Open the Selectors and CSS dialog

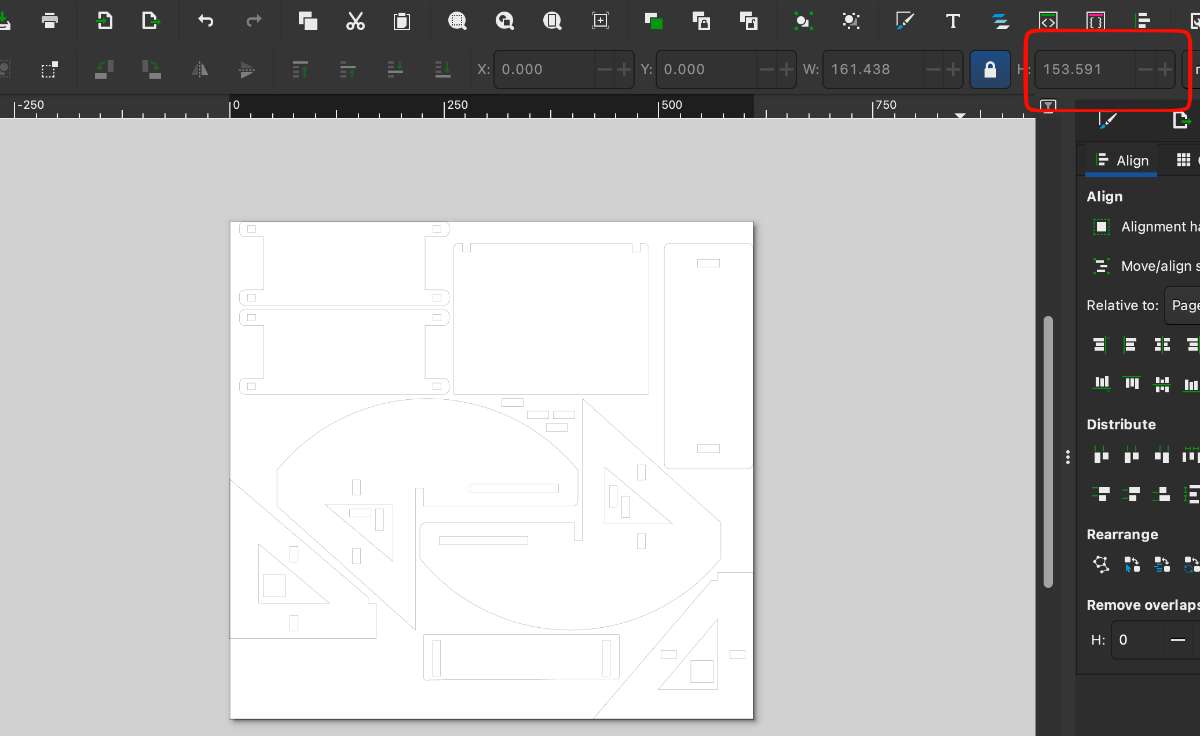1094,20
